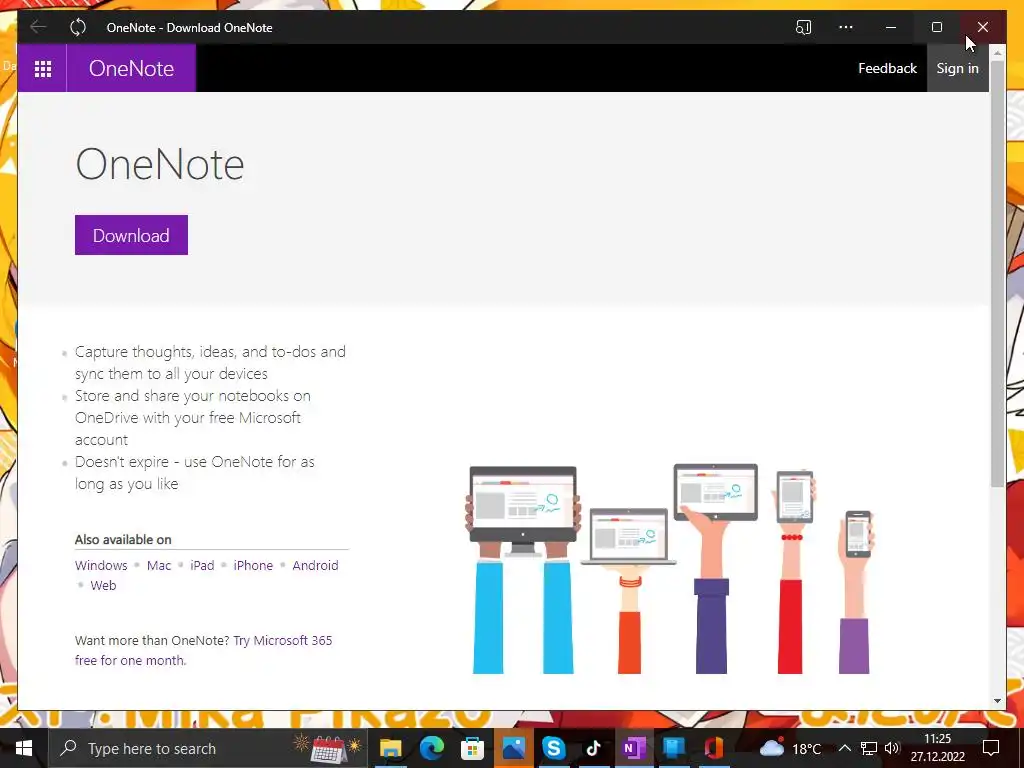Open the Windows download link
Image resolution: width=1024 pixels, height=768 pixels.
pos(101,566)
